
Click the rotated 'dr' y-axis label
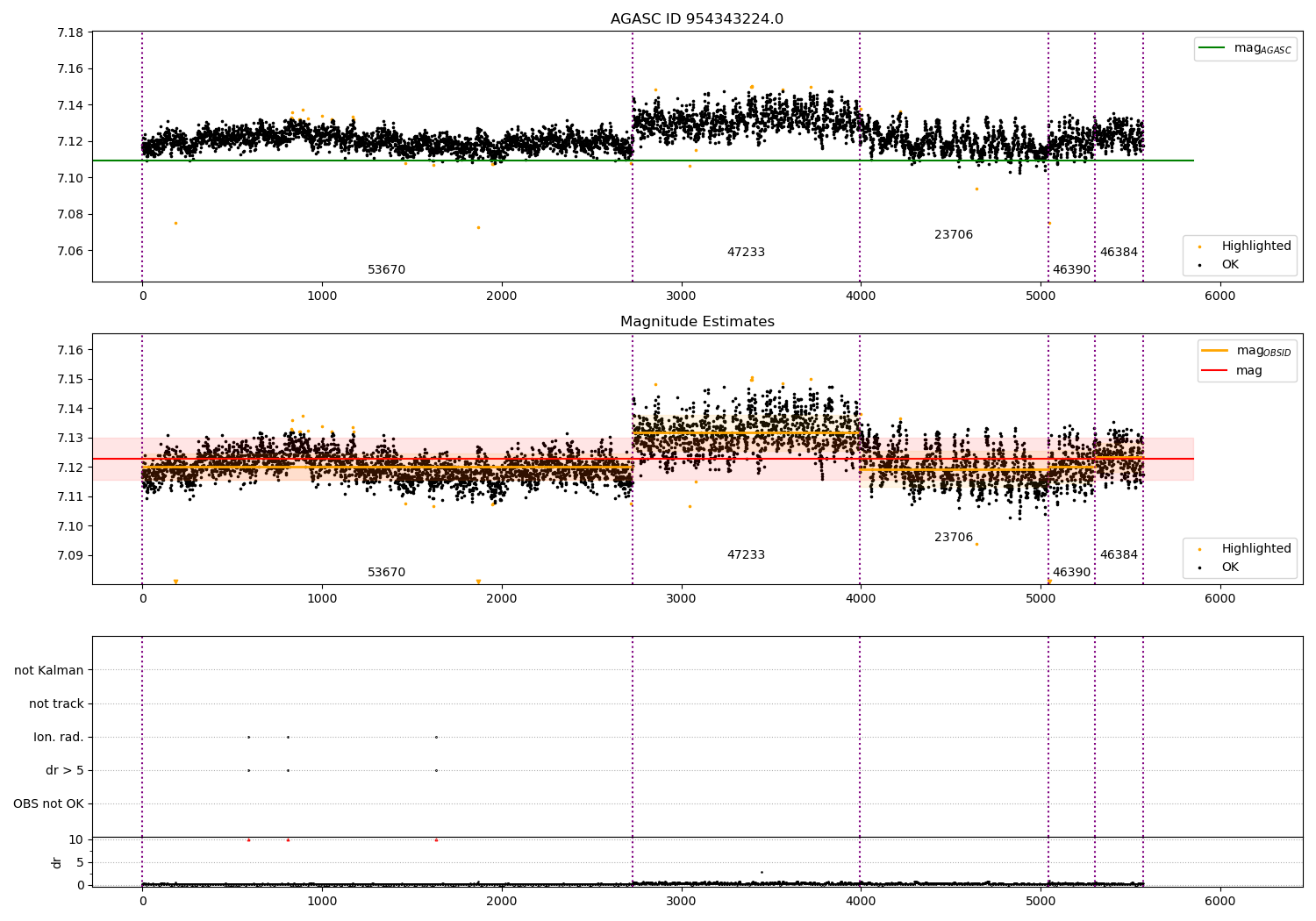point(57,862)
